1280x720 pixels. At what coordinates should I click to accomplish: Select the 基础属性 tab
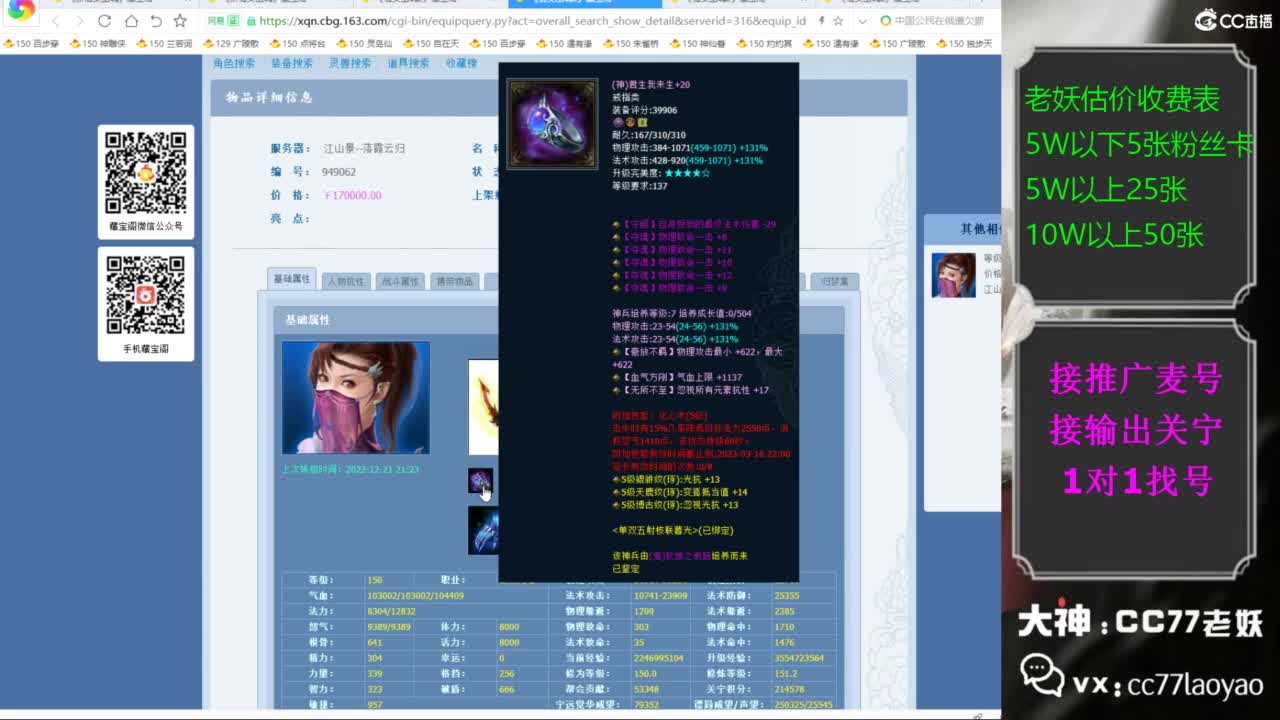pos(292,279)
